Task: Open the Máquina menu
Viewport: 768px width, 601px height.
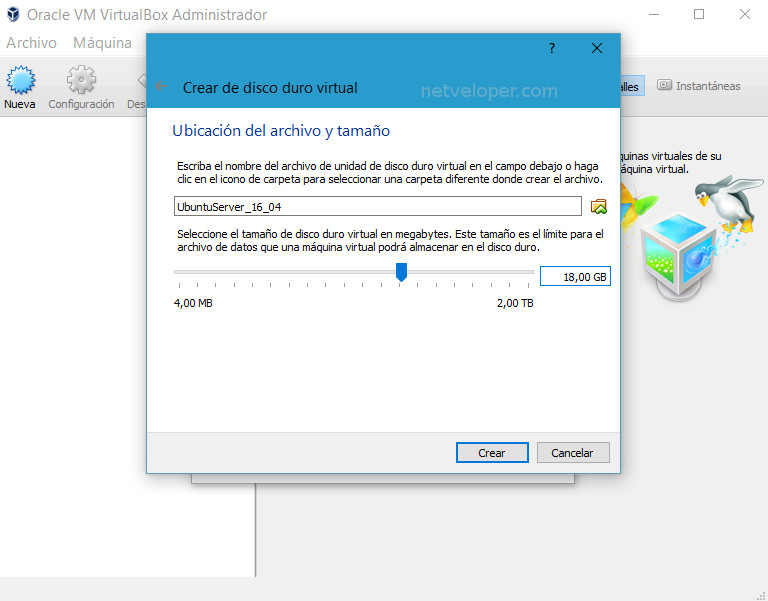Action: coord(102,43)
